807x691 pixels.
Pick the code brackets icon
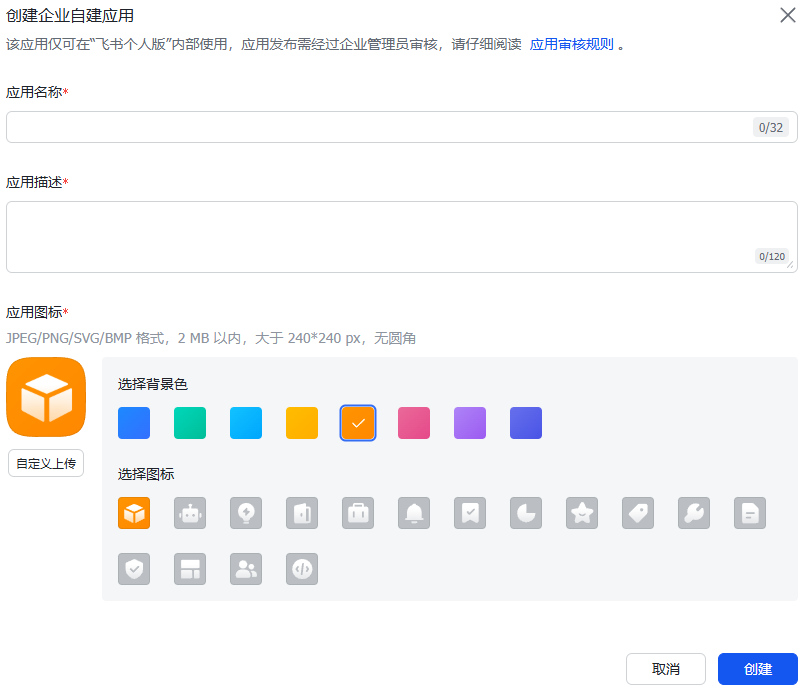(x=302, y=569)
